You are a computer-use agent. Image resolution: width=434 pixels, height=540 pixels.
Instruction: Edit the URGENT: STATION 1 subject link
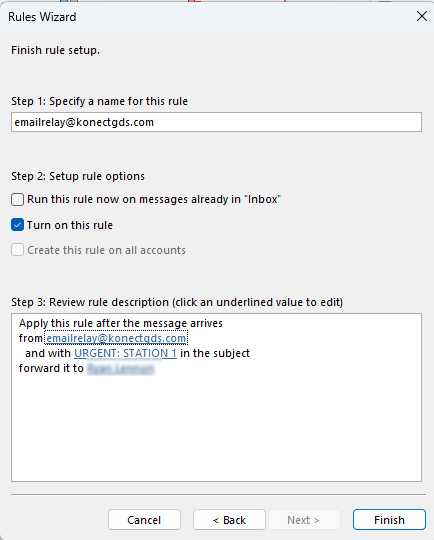click(125, 353)
